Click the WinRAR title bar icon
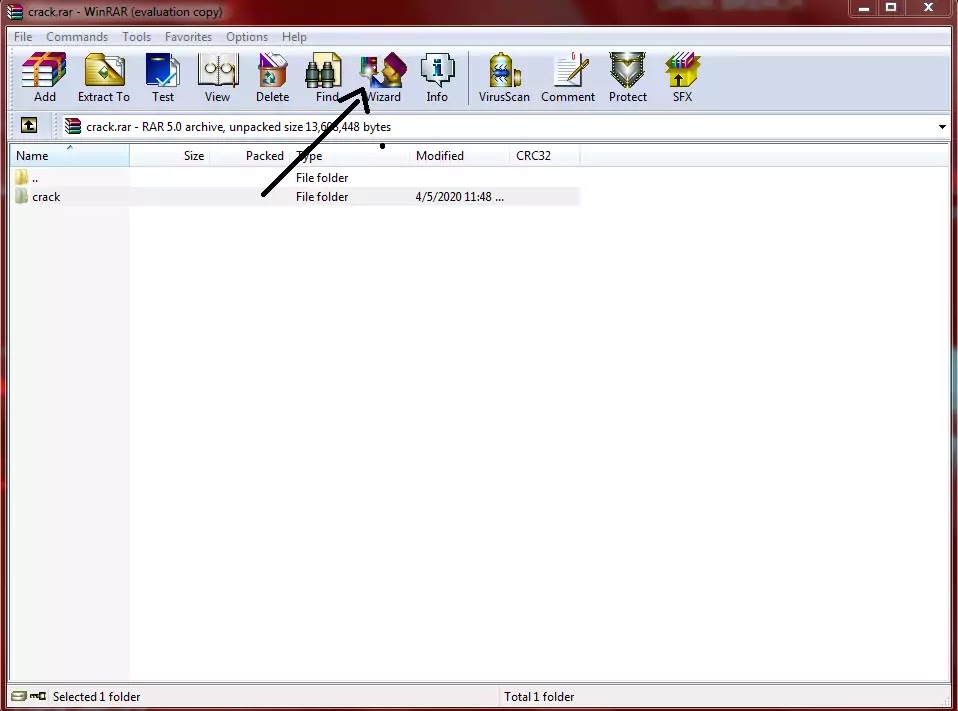Viewport: 958px width, 711px height. tap(15, 12)
